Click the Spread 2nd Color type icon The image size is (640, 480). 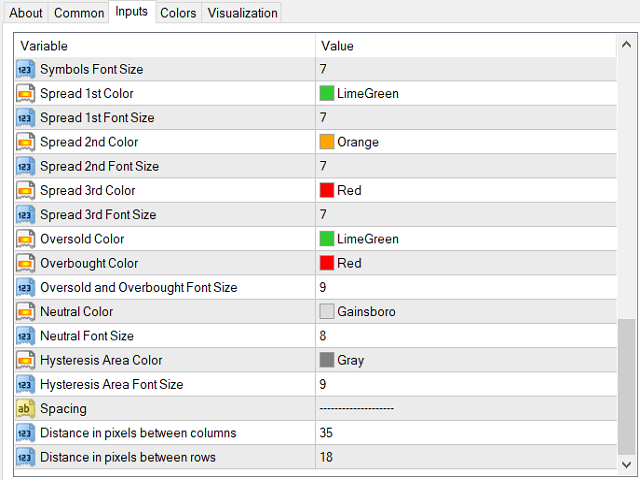point(26,142)
